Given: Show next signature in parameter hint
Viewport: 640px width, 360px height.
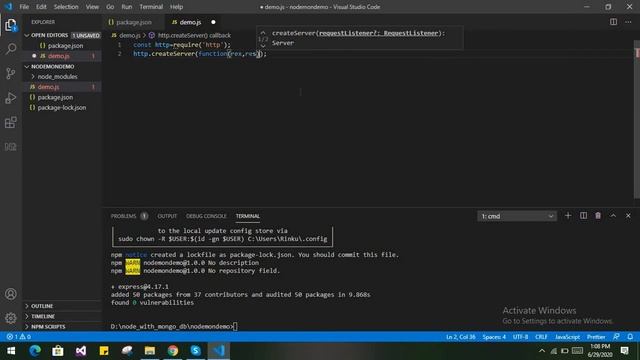Looking at the screenshot, I should 263,46.
